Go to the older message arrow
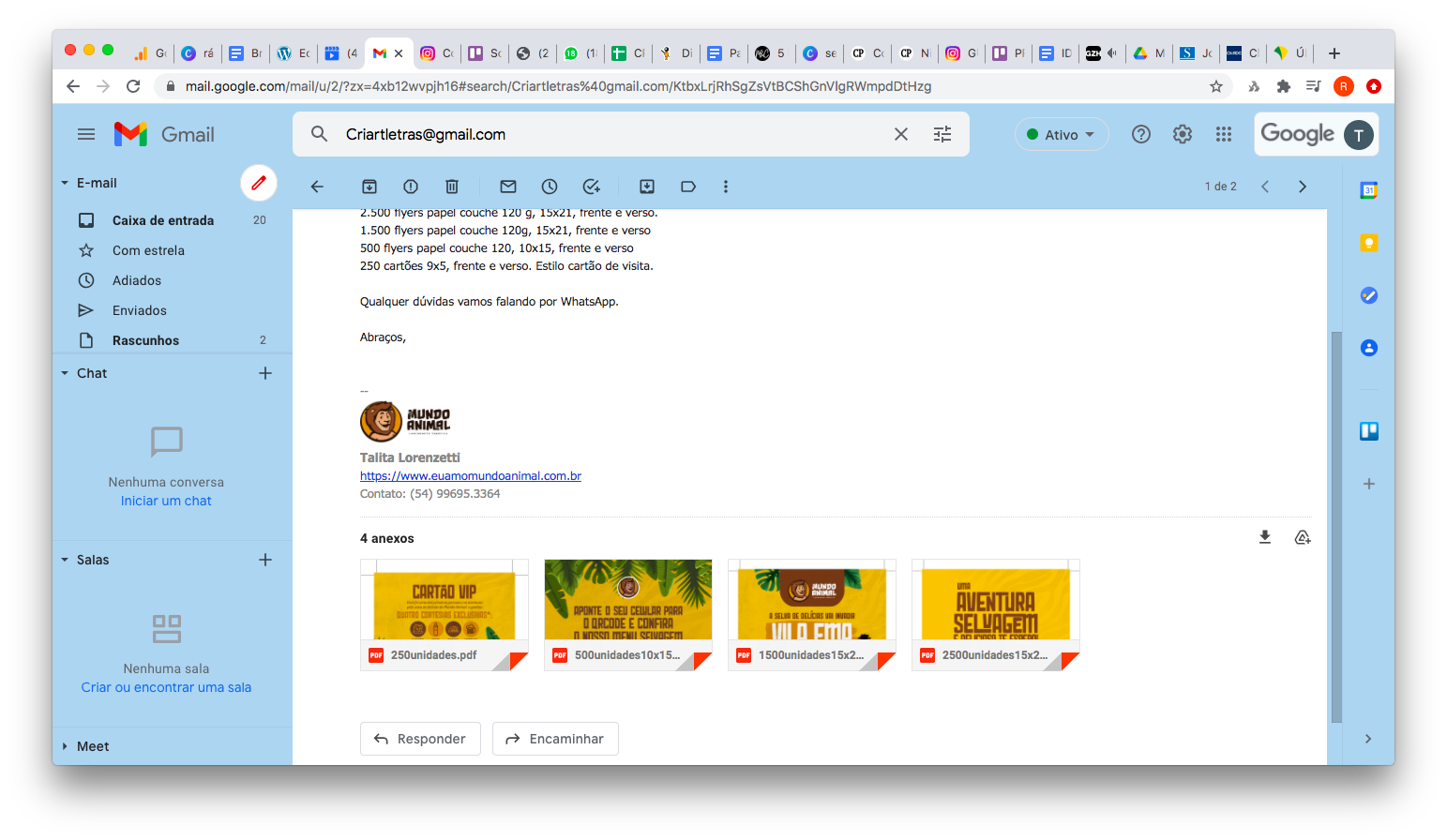This screenshot has width=1447, height=840. tap(1303, 187)
